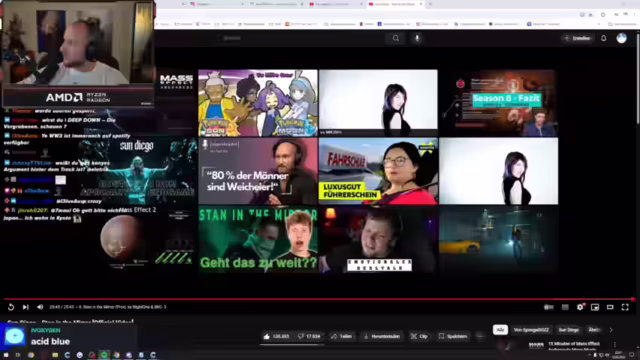Screen dimensions: 640x360
Task: Select the Sun Diego filter chip
Action: click(569, 330)
